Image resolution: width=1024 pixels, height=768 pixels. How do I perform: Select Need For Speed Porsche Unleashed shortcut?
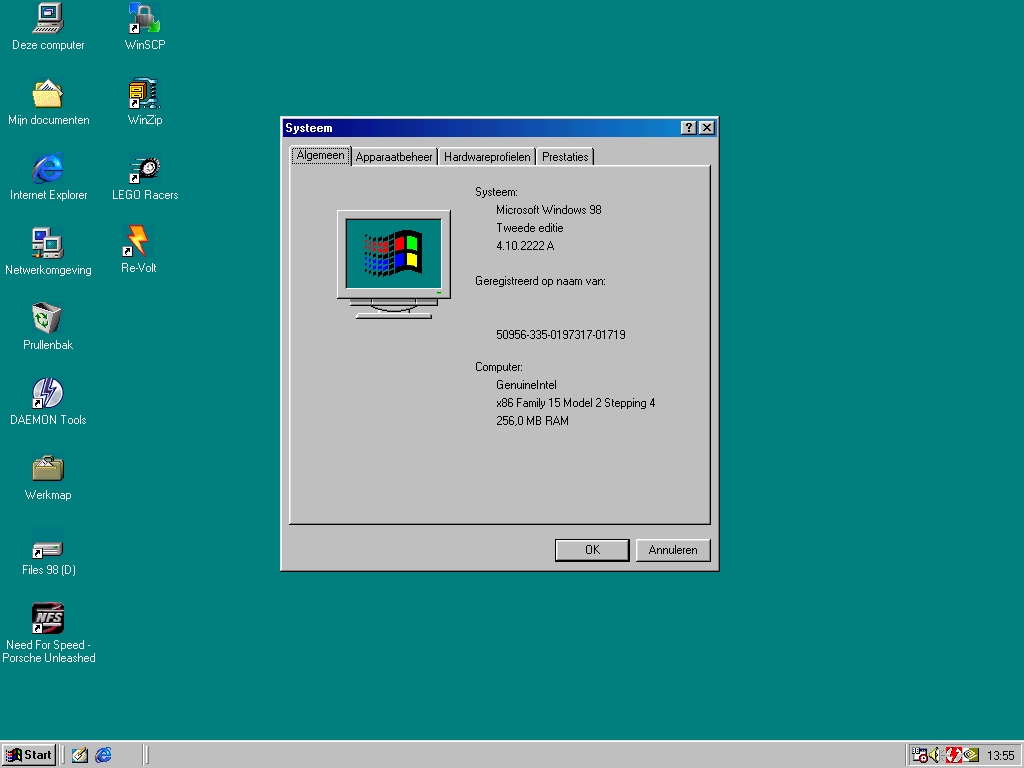[x=48, y=619]
